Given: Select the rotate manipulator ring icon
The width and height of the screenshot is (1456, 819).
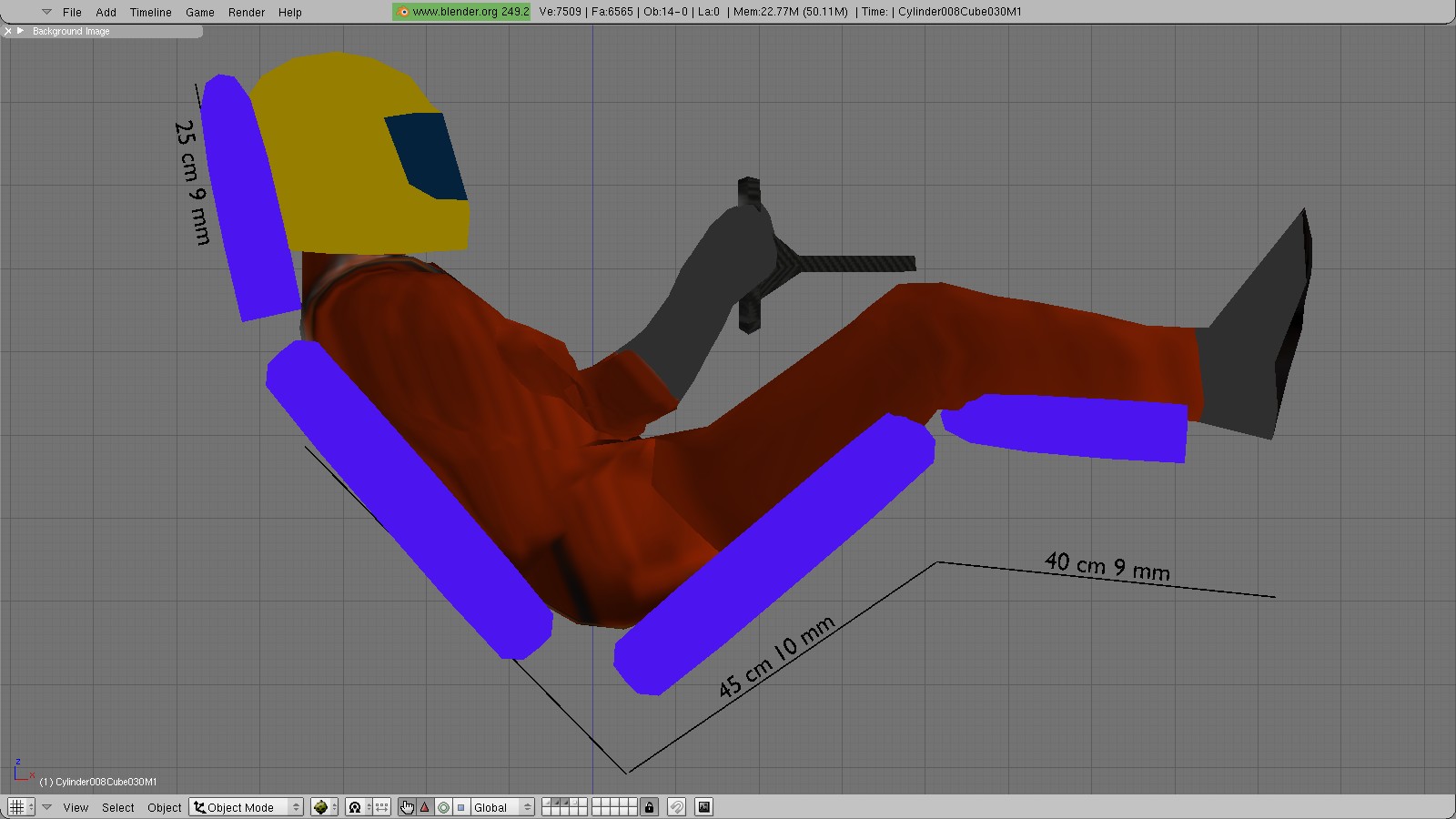Looking at the screenshot, I should point(443,807).
